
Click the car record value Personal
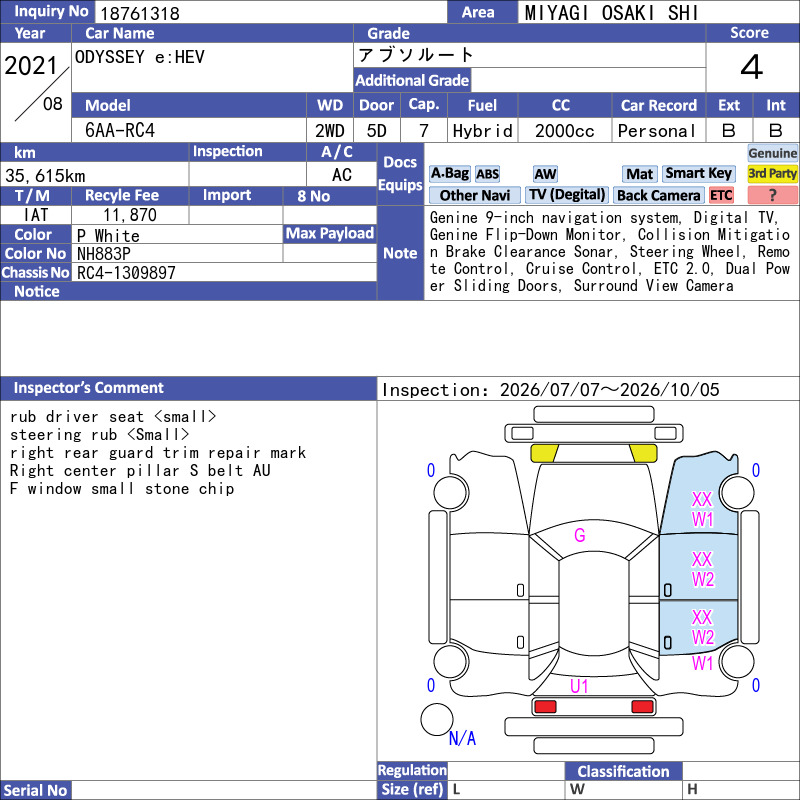click(x=657, y=131)
